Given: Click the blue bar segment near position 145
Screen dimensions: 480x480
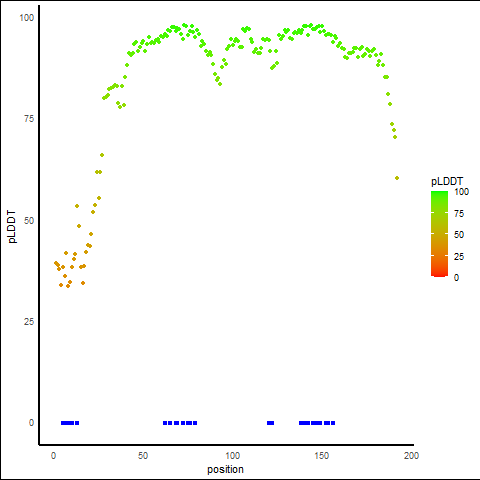Looking at the screenshot, I should click(x=316, y=423).
